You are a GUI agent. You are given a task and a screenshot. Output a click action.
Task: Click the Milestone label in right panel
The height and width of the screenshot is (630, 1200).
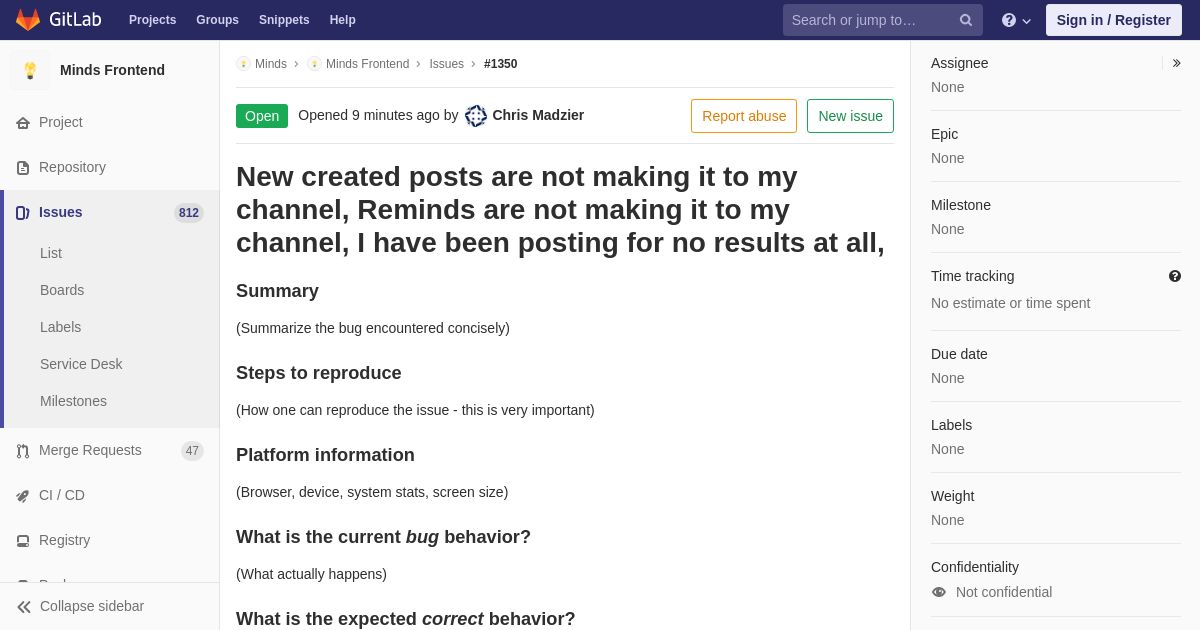click(961, 205)
